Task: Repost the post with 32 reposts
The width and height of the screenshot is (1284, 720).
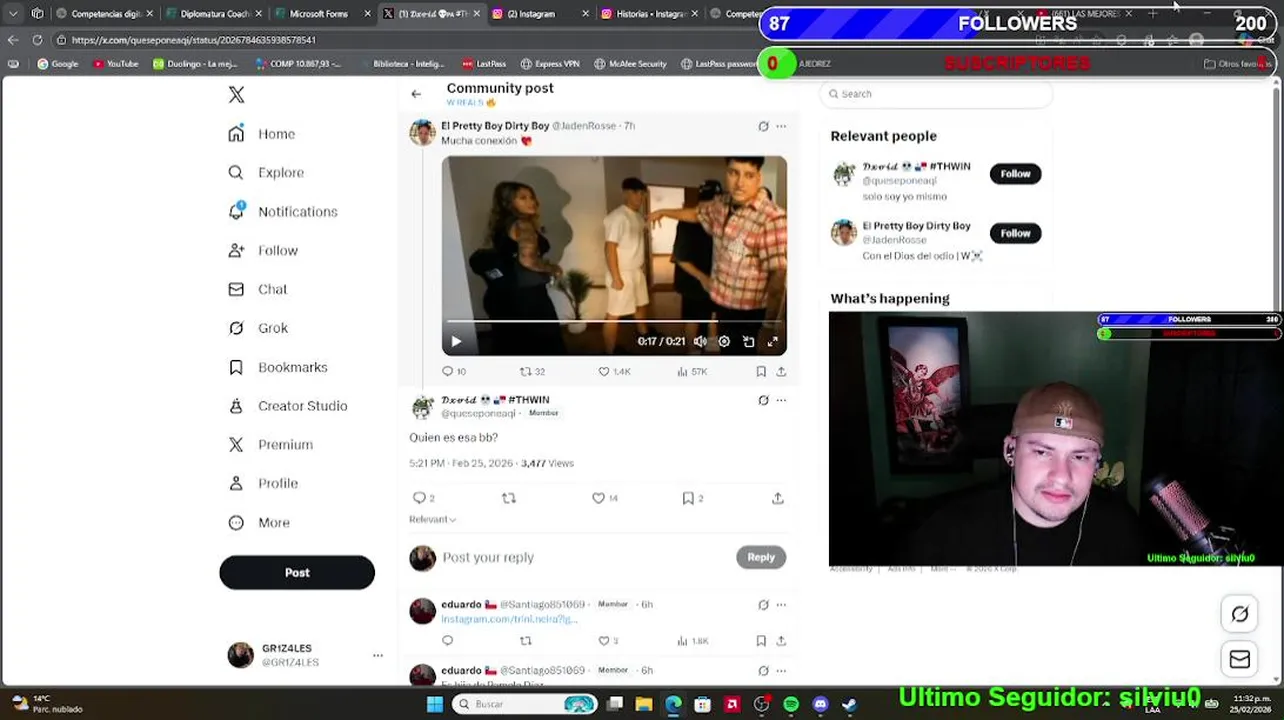Action: [x=532, y=371]
